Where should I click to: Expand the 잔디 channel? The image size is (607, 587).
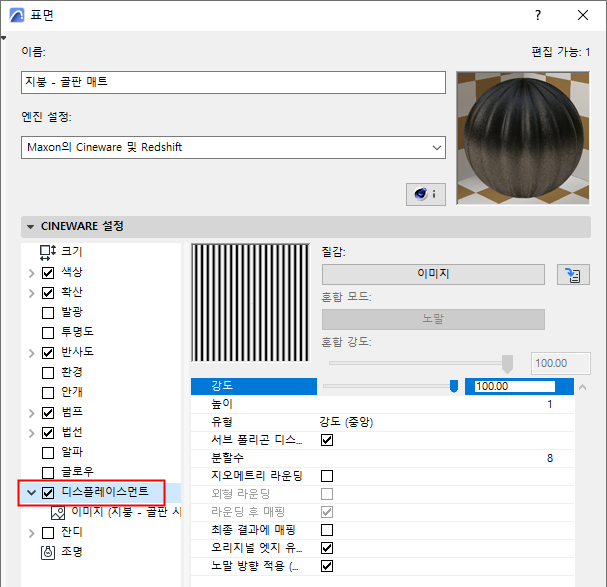[32, 533]
